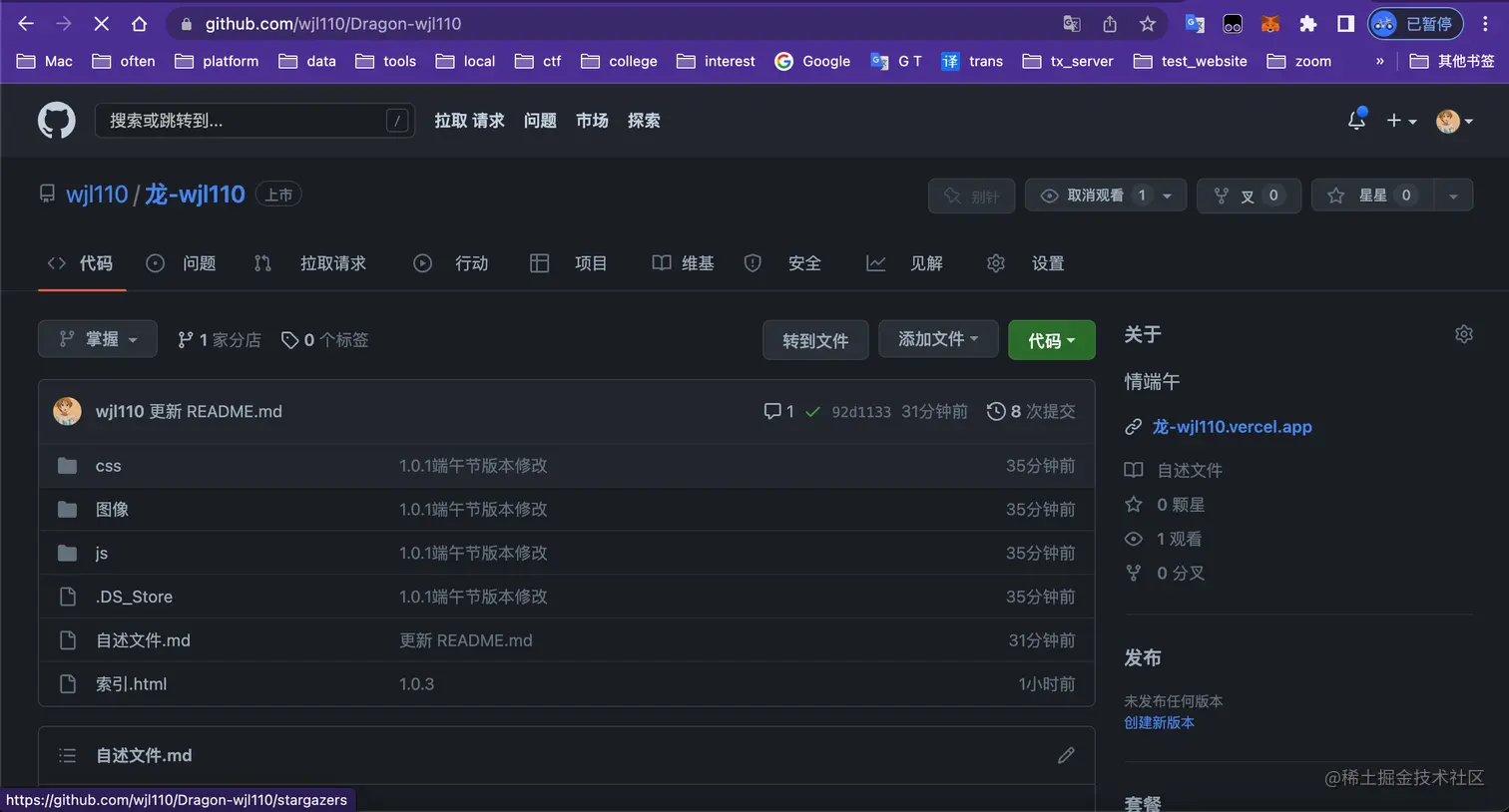
Task: Click the 创建新版本 link
Action: pyautogui.click(x=1159, y=722)
